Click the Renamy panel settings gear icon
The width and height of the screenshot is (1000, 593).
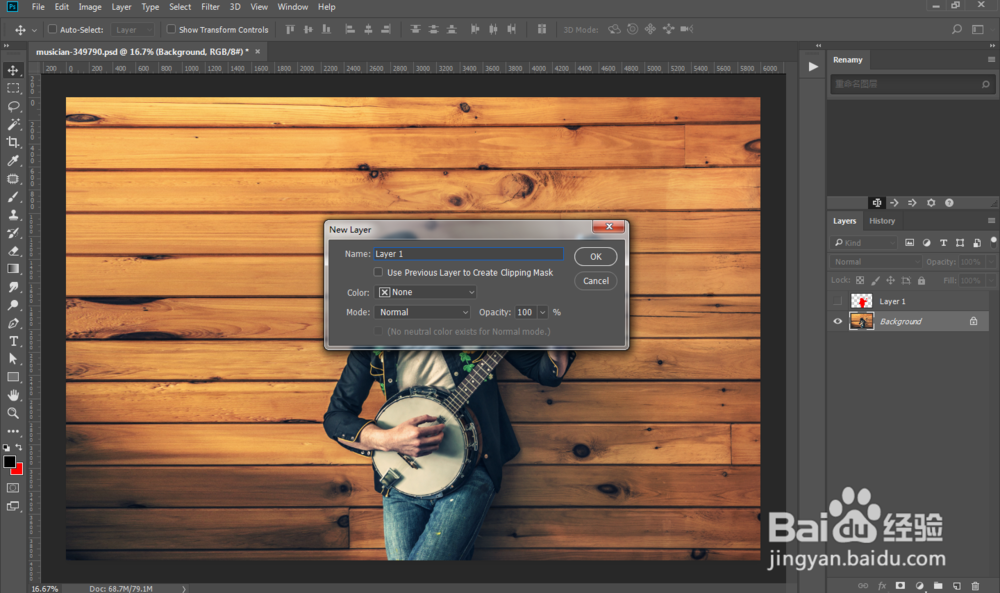(931, 203)
